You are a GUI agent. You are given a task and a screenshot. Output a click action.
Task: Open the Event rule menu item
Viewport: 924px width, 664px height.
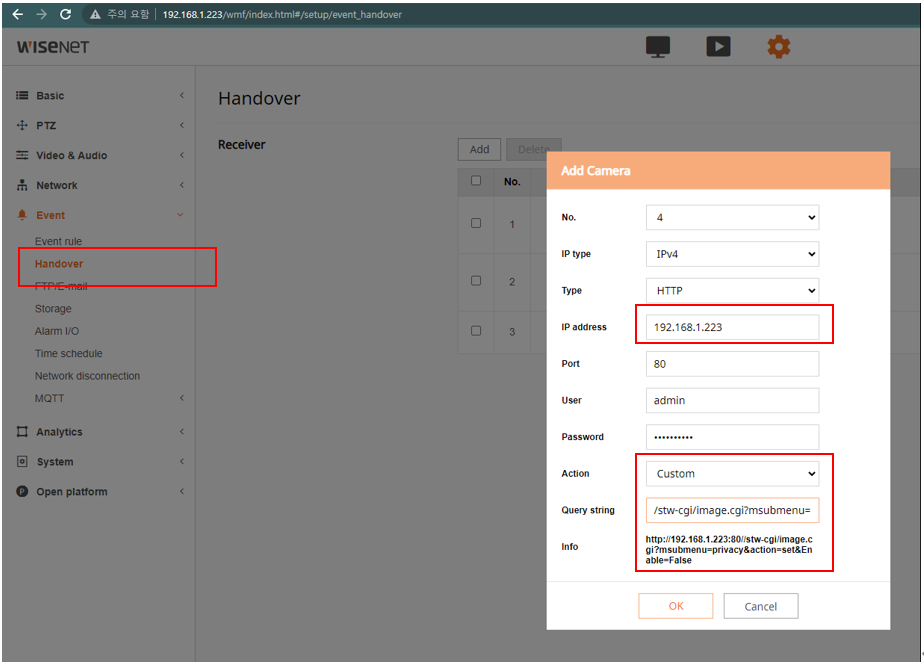click(58, 242)
